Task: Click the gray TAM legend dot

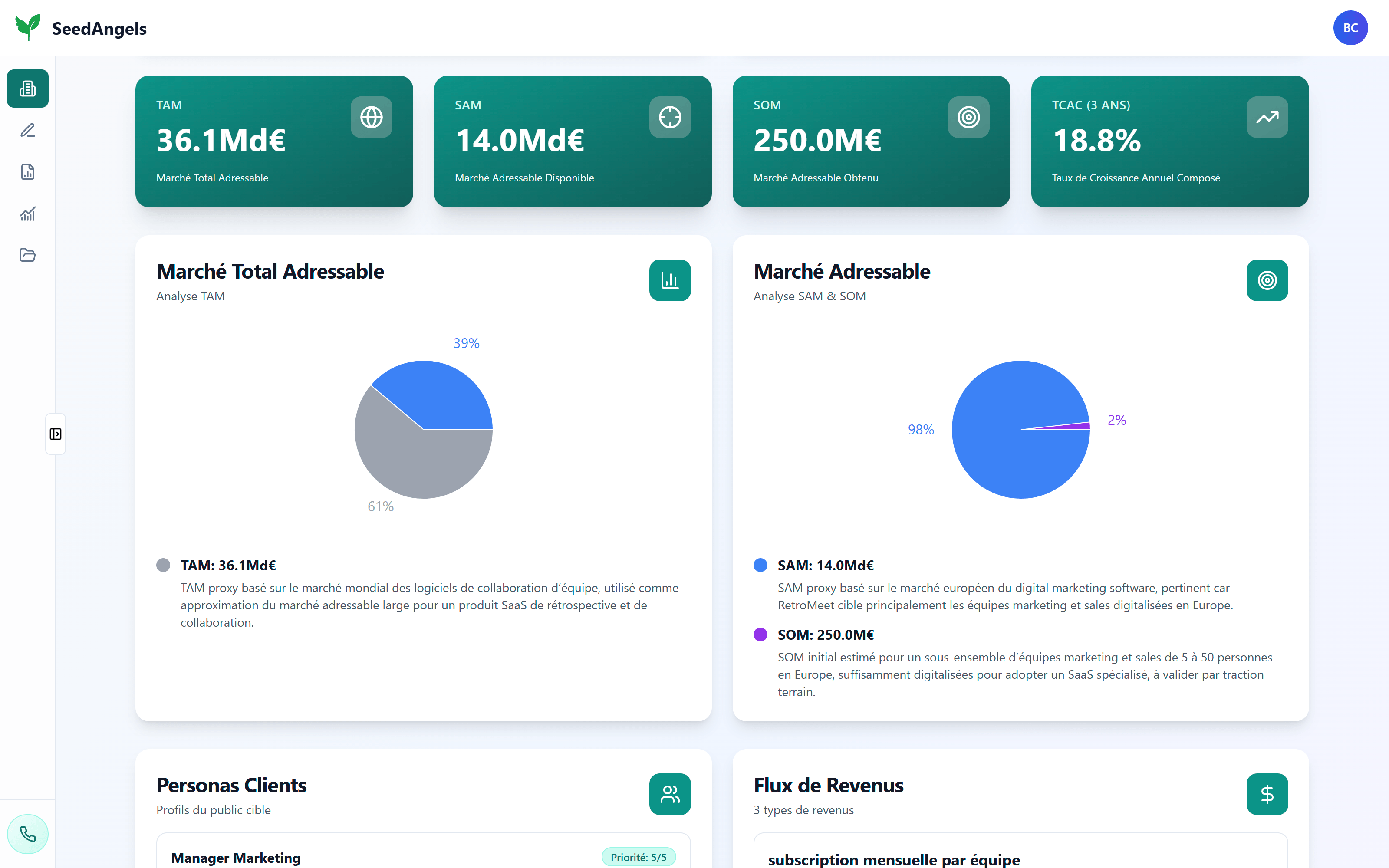Action: click(x=163, y=565)
